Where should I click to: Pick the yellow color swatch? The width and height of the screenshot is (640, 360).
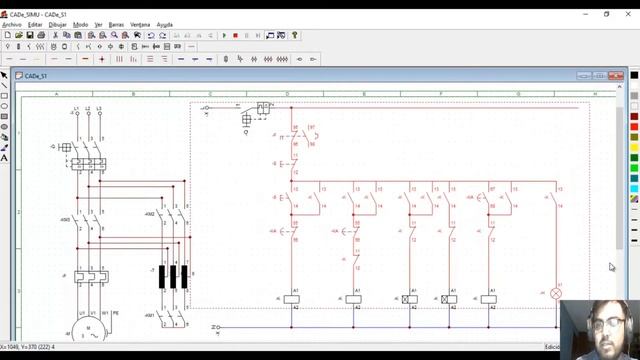point(634,148)
